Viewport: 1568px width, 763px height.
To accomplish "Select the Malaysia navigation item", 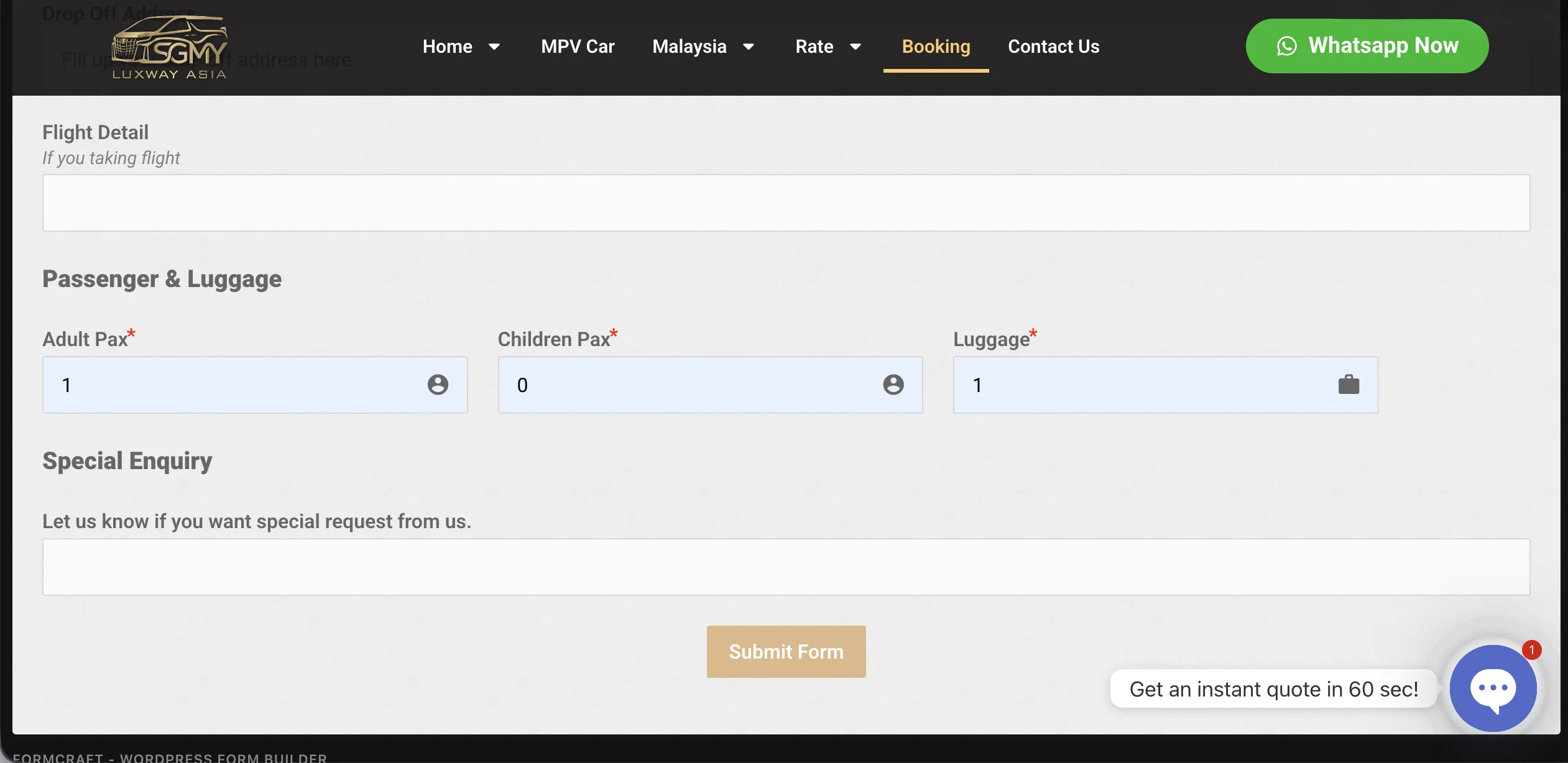I will click(689, 47).
